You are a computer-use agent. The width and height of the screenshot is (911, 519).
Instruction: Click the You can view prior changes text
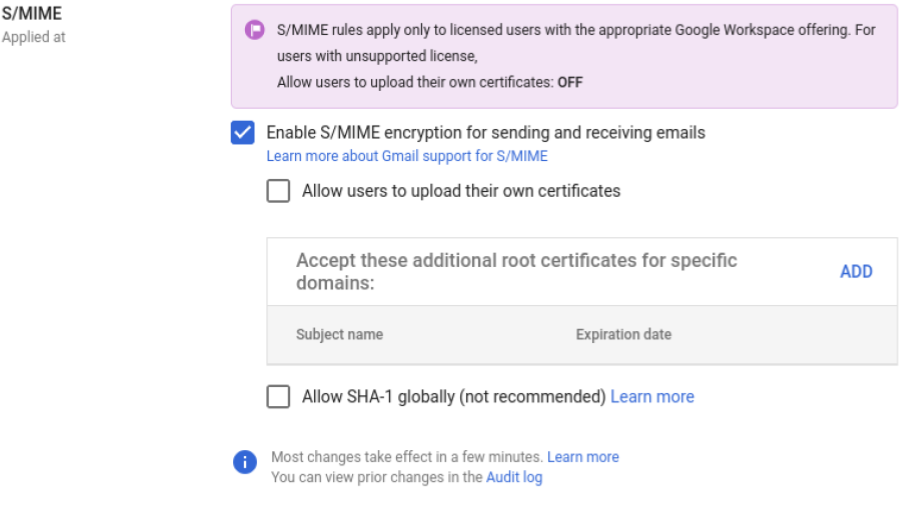[x=376, y=477]
